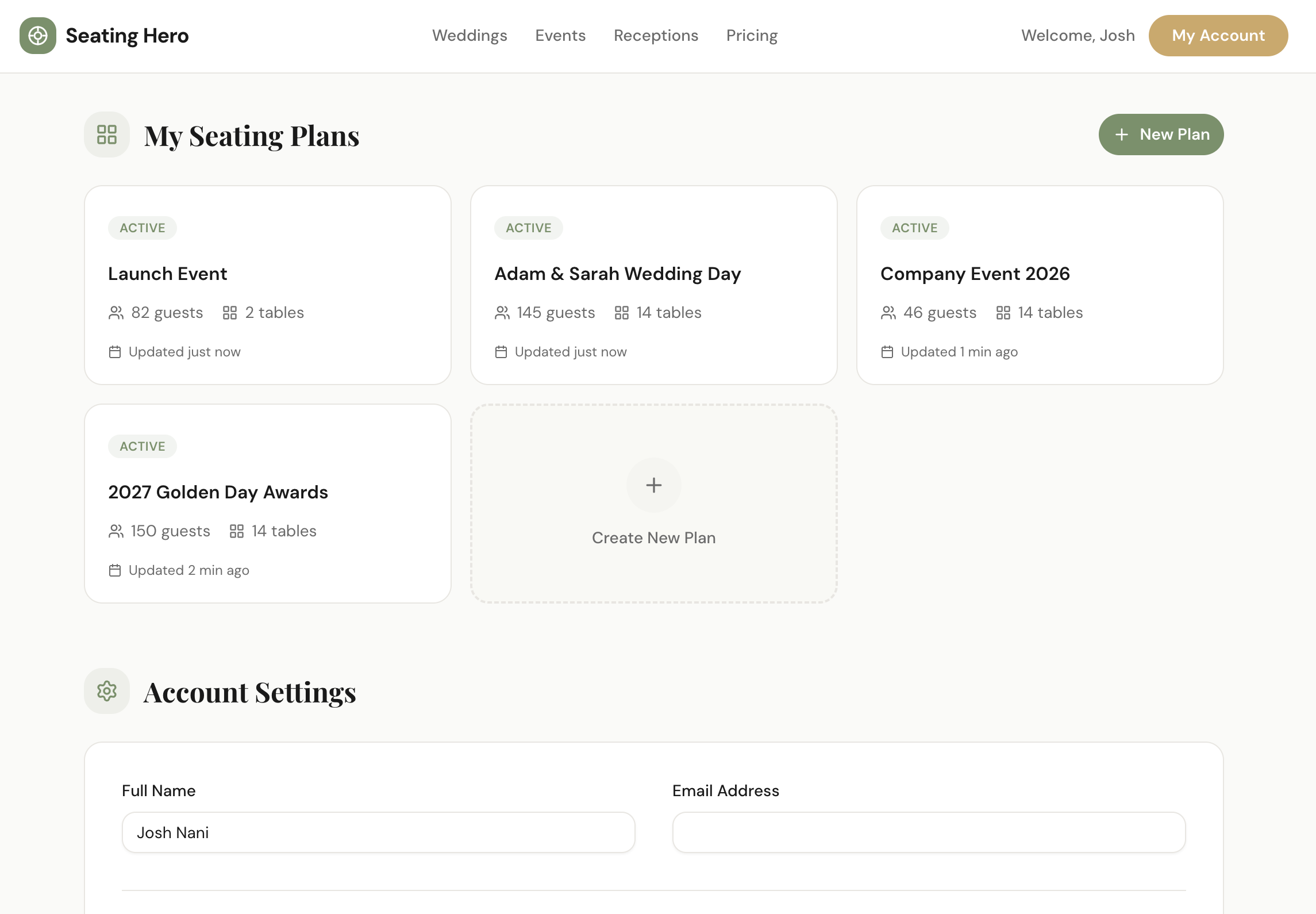Click the plus icon inside New Plan button

pos(1121,135)
